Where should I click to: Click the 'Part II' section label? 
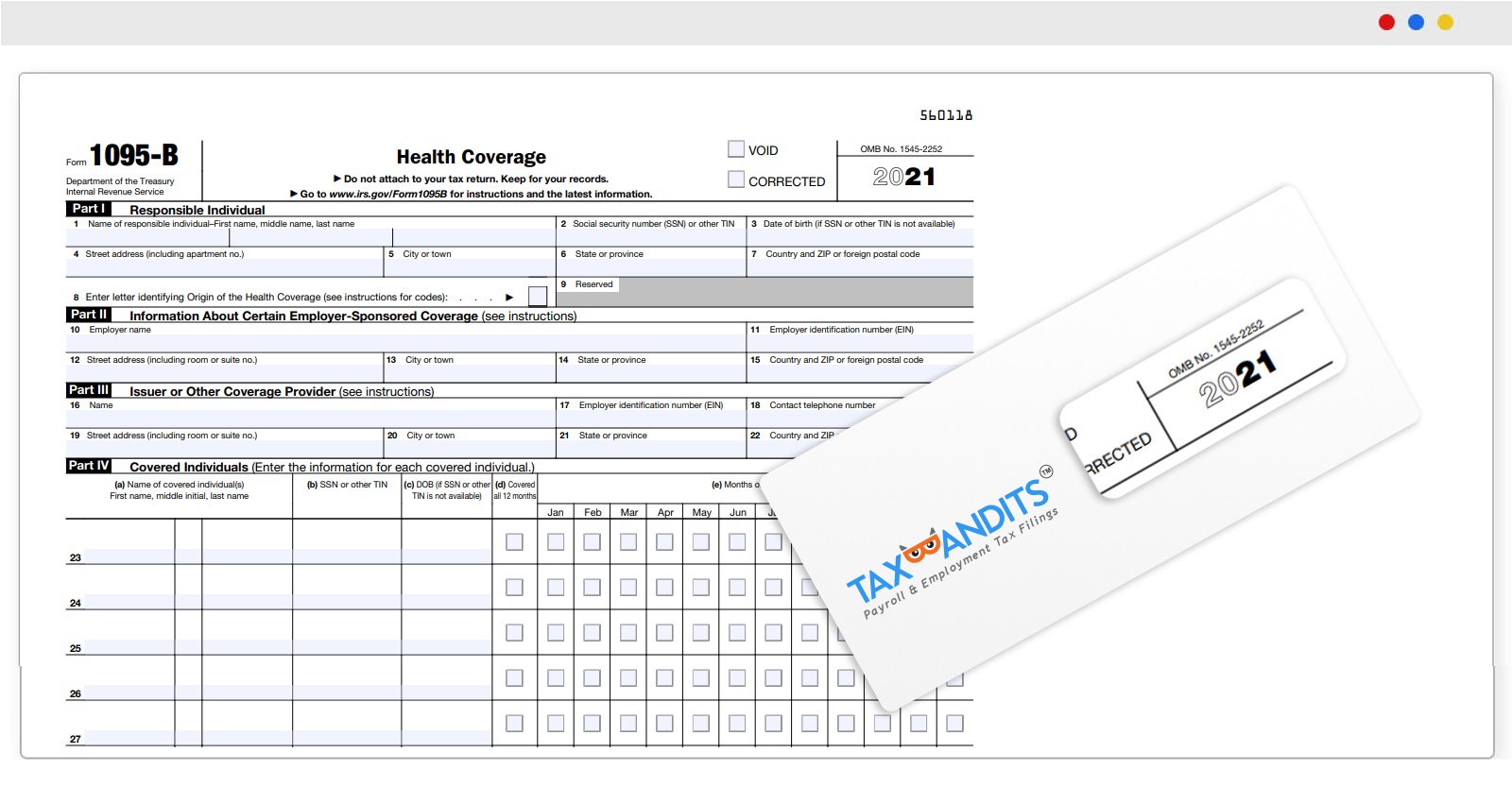[x=89, y=315]
